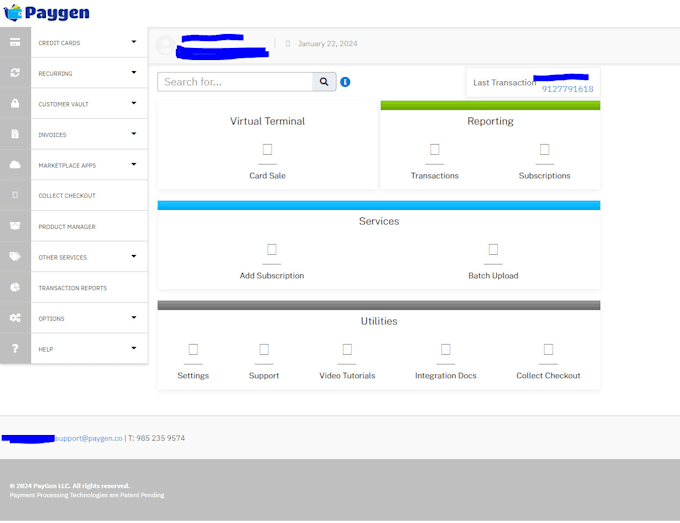Click the January 22, 2024 date text
This screenshot has width=680, height=523.
coord(327,44)
